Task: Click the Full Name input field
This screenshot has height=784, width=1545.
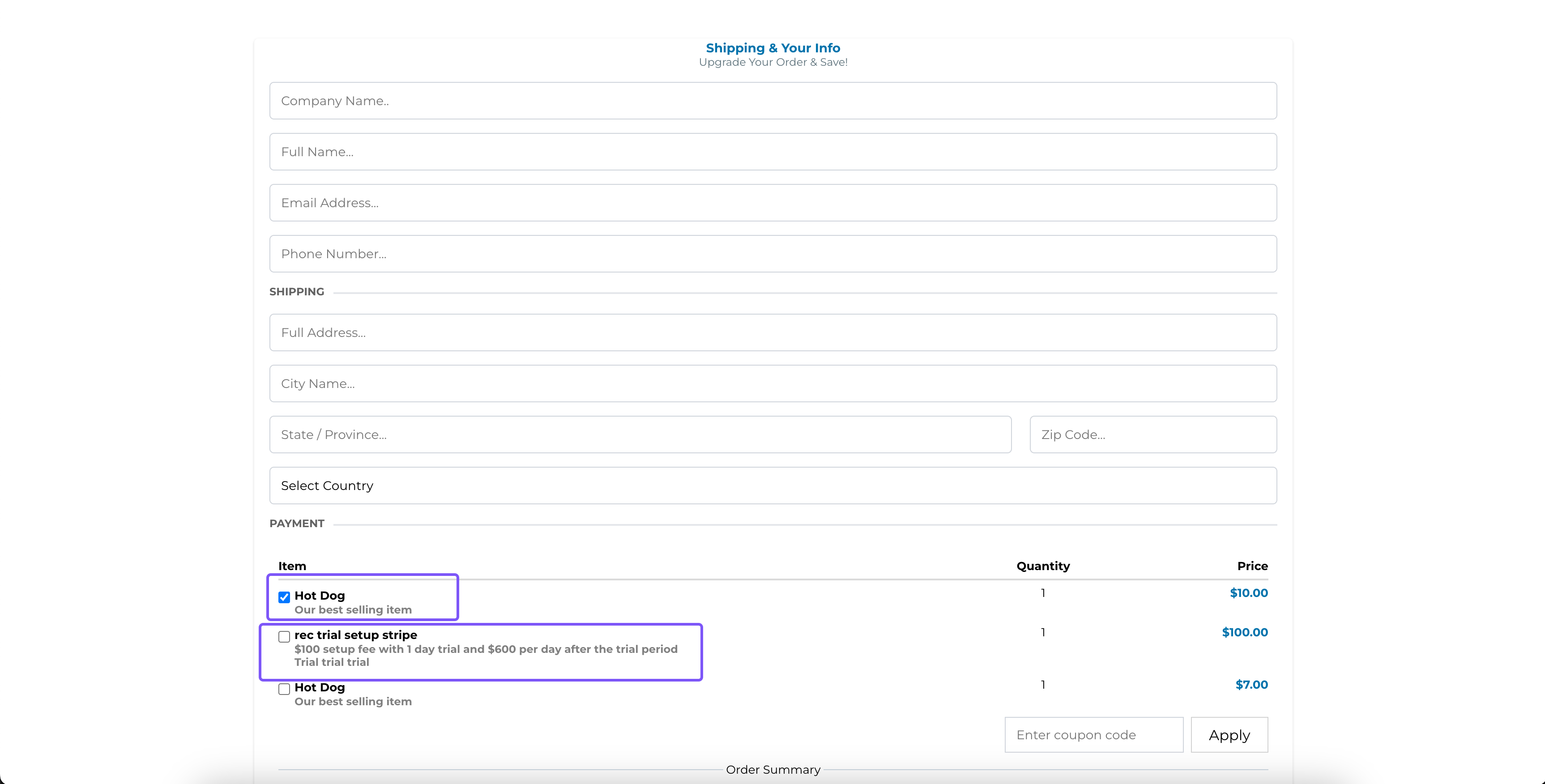Action: click(772, 152)
